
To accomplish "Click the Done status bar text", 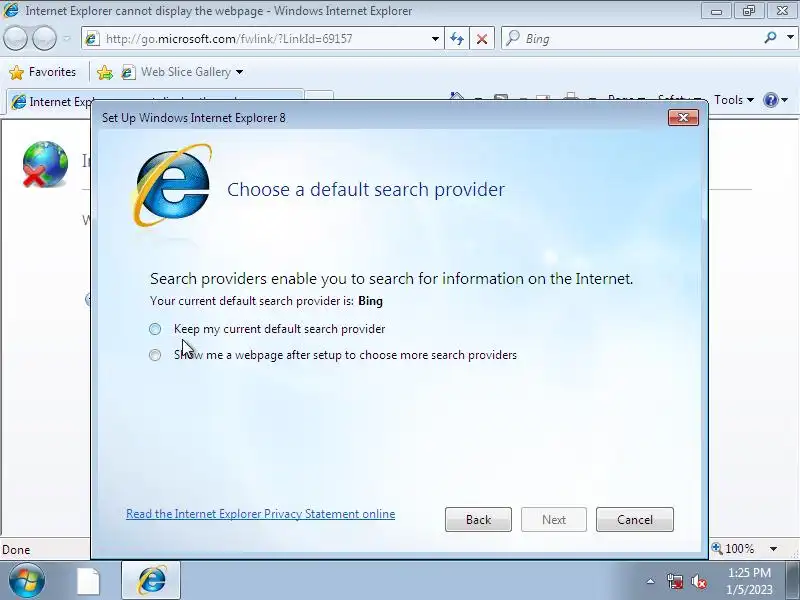I will point(16,549).
